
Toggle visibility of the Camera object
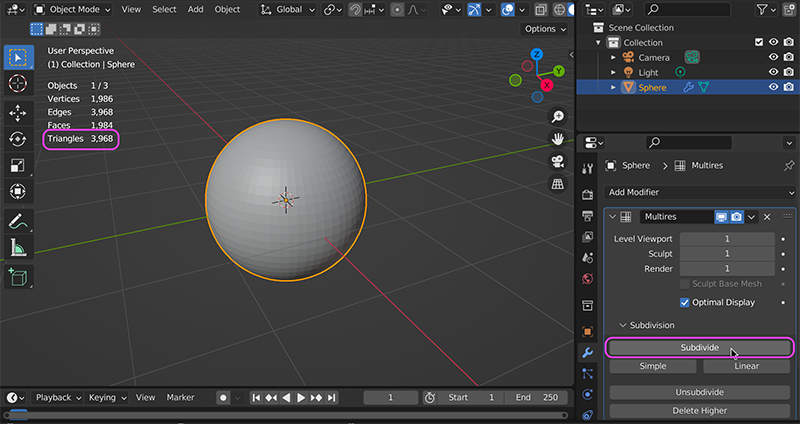coord(773,57)
